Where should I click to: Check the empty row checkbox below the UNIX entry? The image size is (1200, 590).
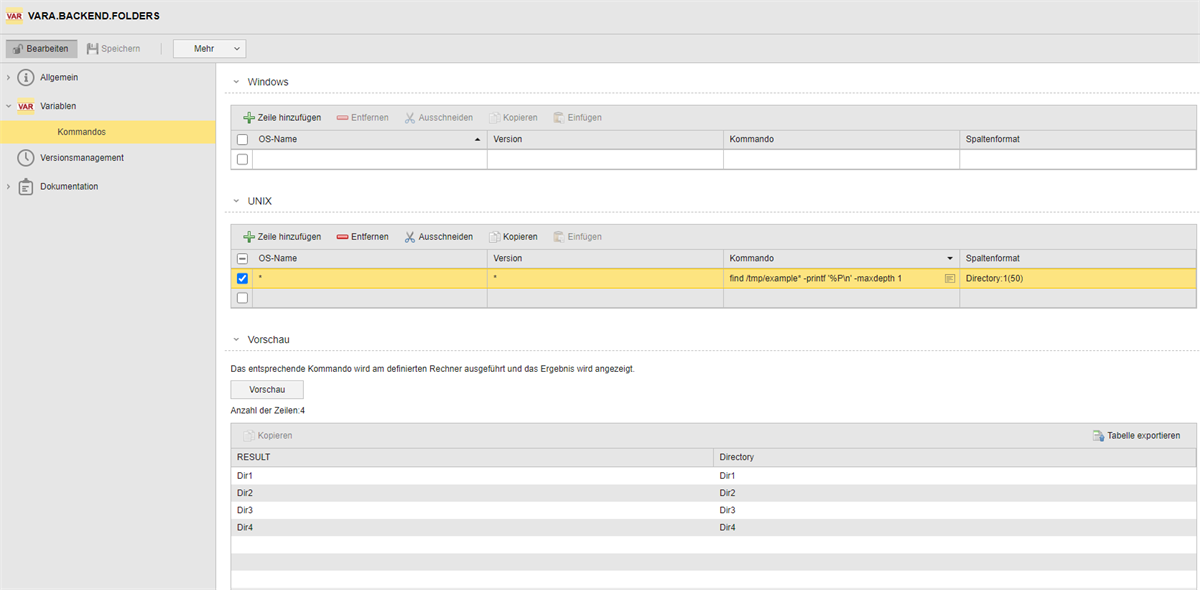pos(241,297)
